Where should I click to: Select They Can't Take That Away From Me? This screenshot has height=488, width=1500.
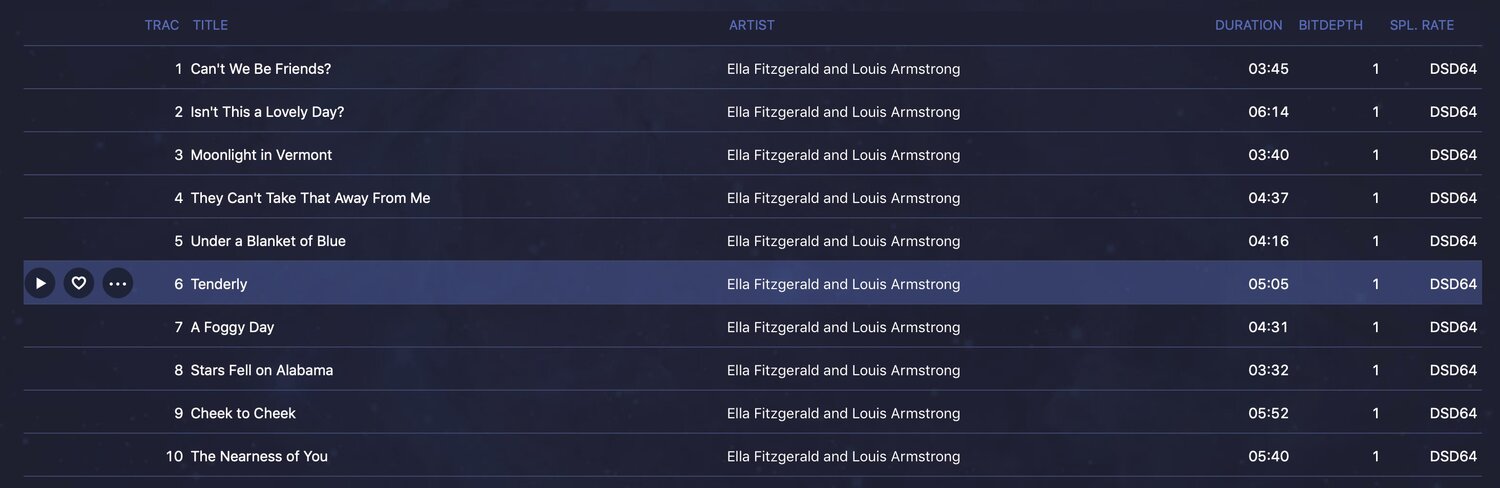tap(310, 198)
